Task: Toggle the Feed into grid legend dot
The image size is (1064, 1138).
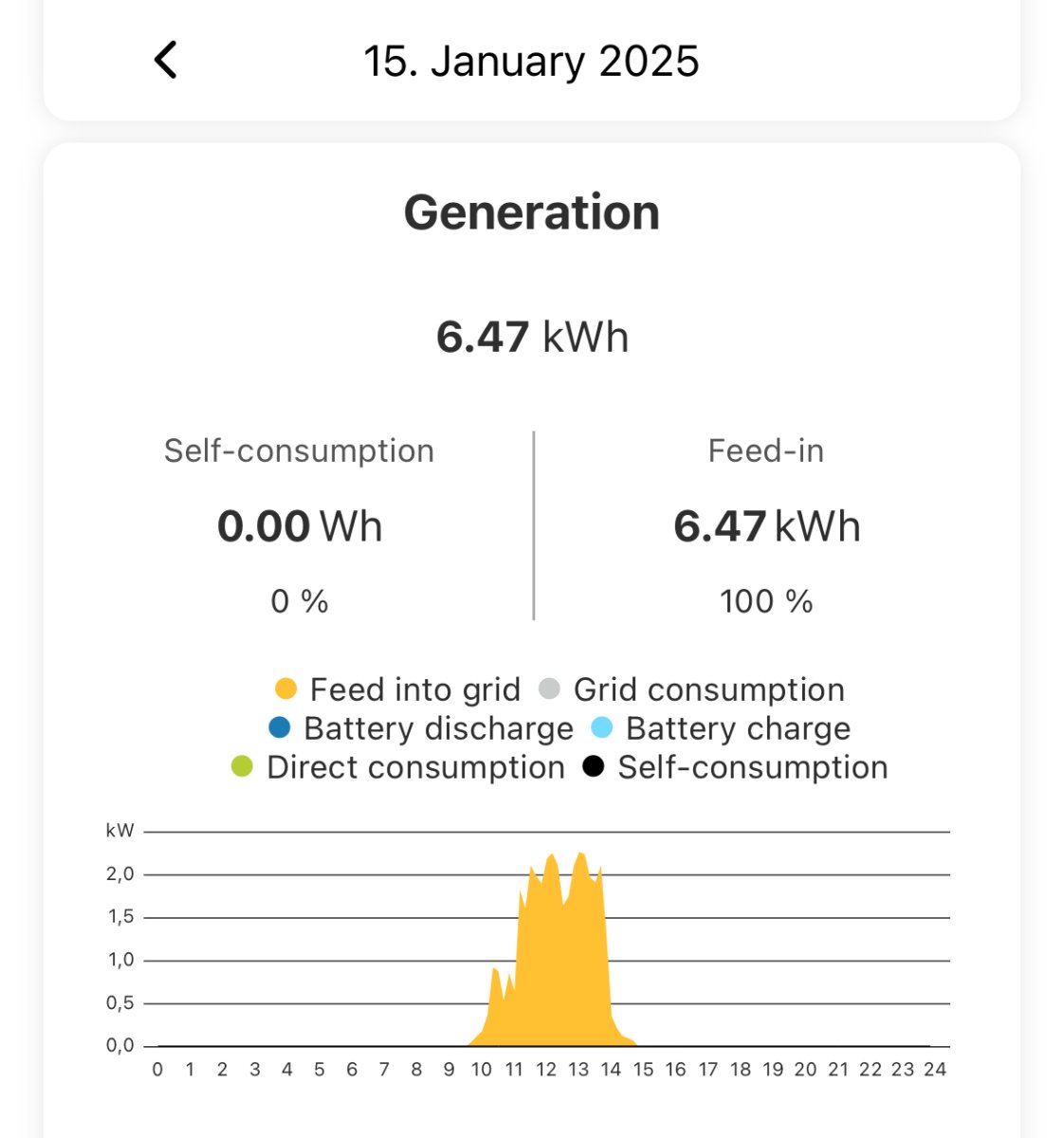Action: coord(285,689)
